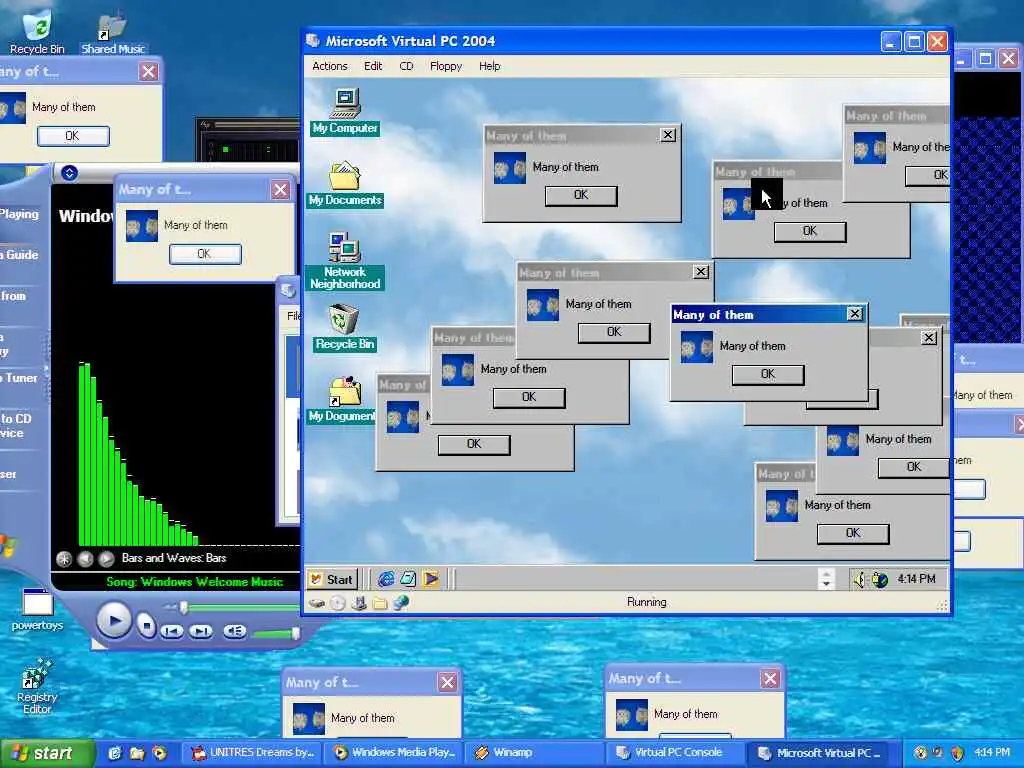Launch Internet Explorer from guest quick launch
The image size is (1024, 768).
click(x=386, y=579)
